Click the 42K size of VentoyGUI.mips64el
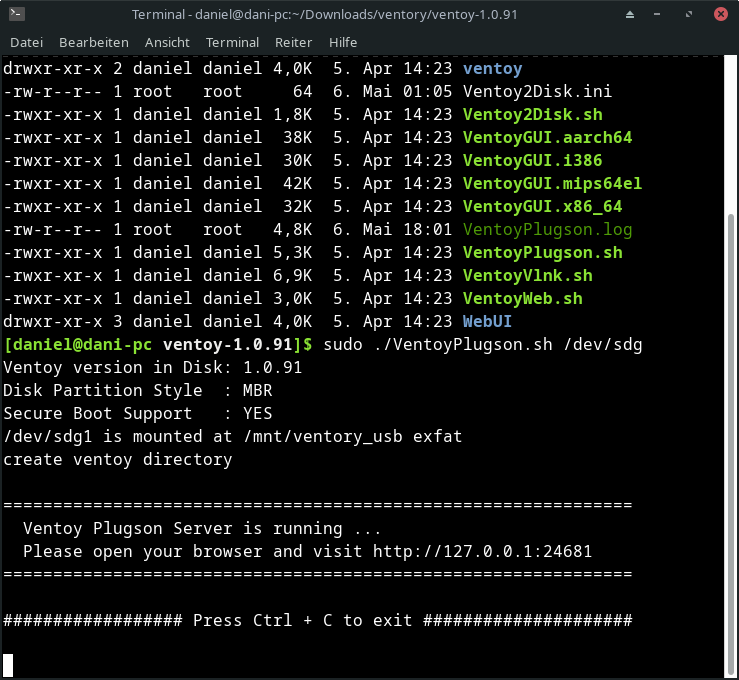This screenshot has height=680, width=739. [297, 183]
